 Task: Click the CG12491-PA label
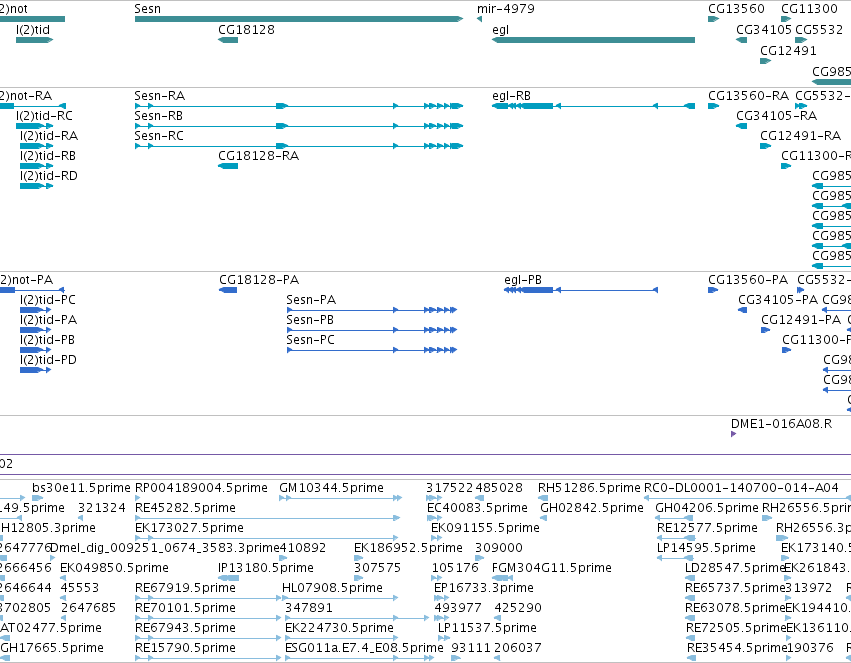(801, 320)
